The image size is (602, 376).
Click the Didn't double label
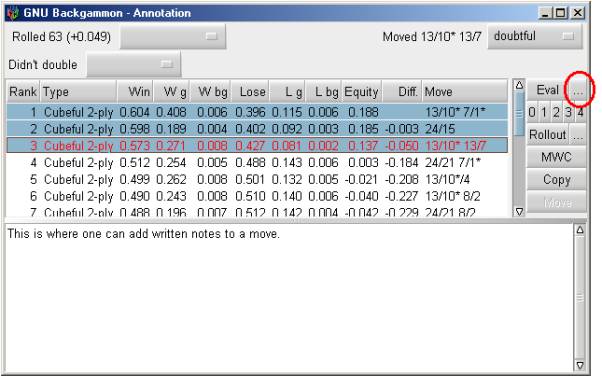[x=43, y=65]
